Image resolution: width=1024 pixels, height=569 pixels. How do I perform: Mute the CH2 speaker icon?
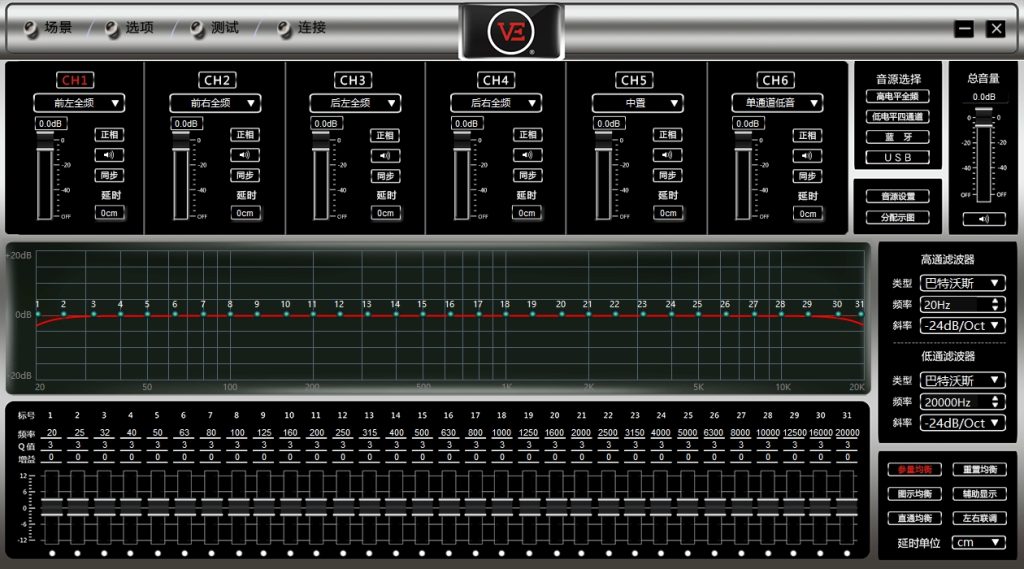pyautogui.click(x=245, y=155)
